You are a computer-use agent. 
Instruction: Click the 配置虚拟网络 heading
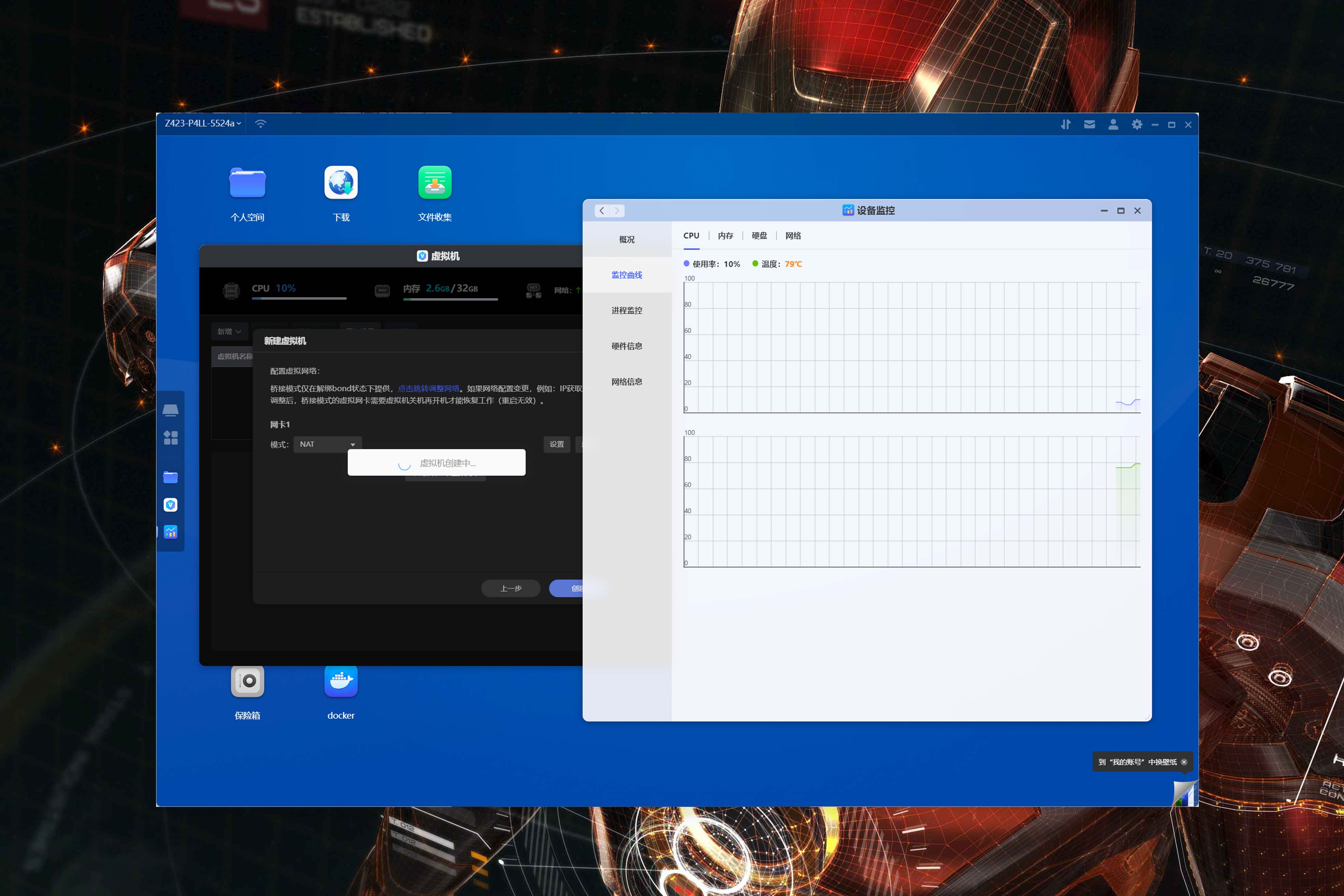(x=295, y=371)
